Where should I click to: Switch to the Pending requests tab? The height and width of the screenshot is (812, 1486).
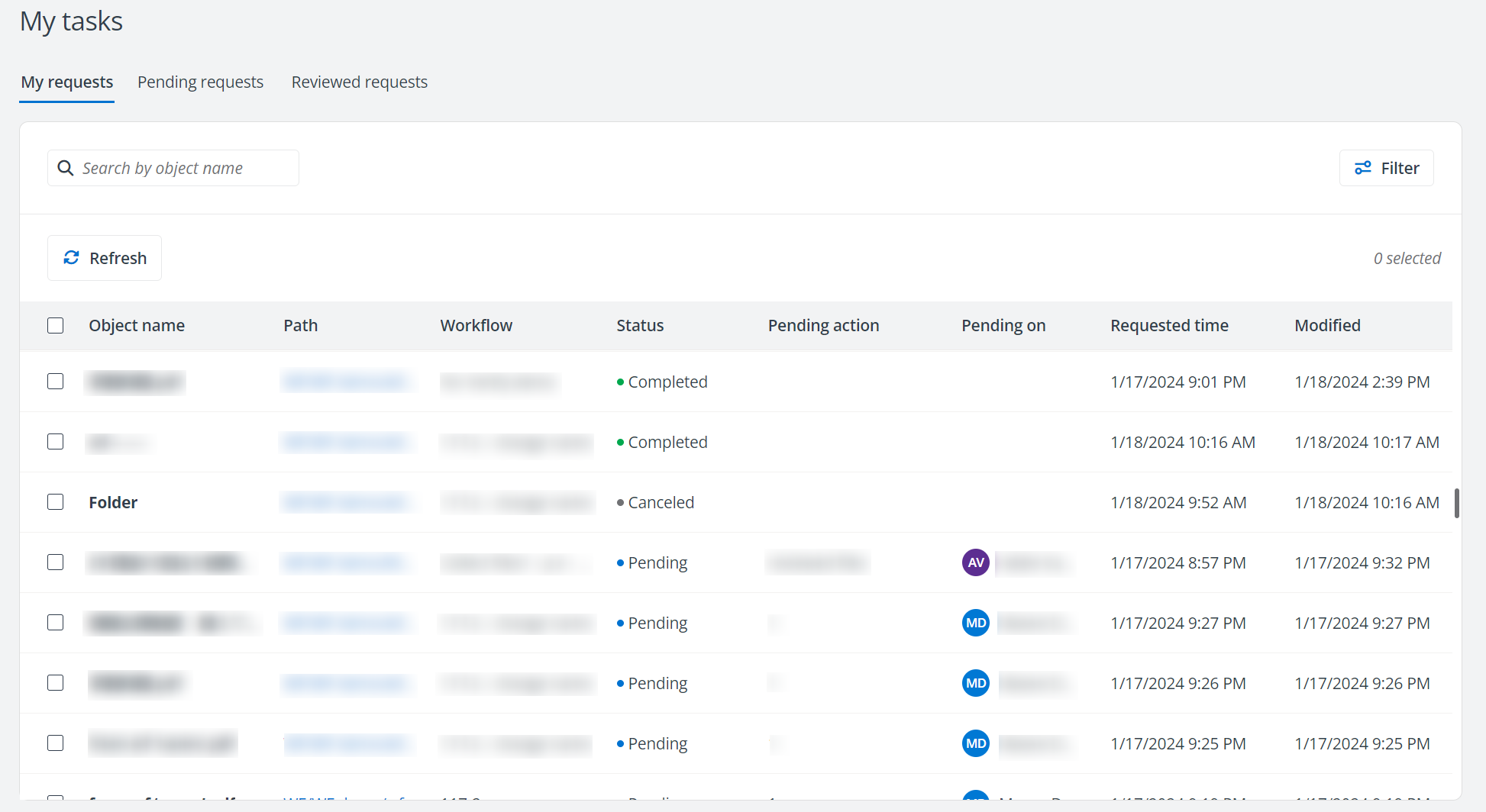[x=200, y=82]
